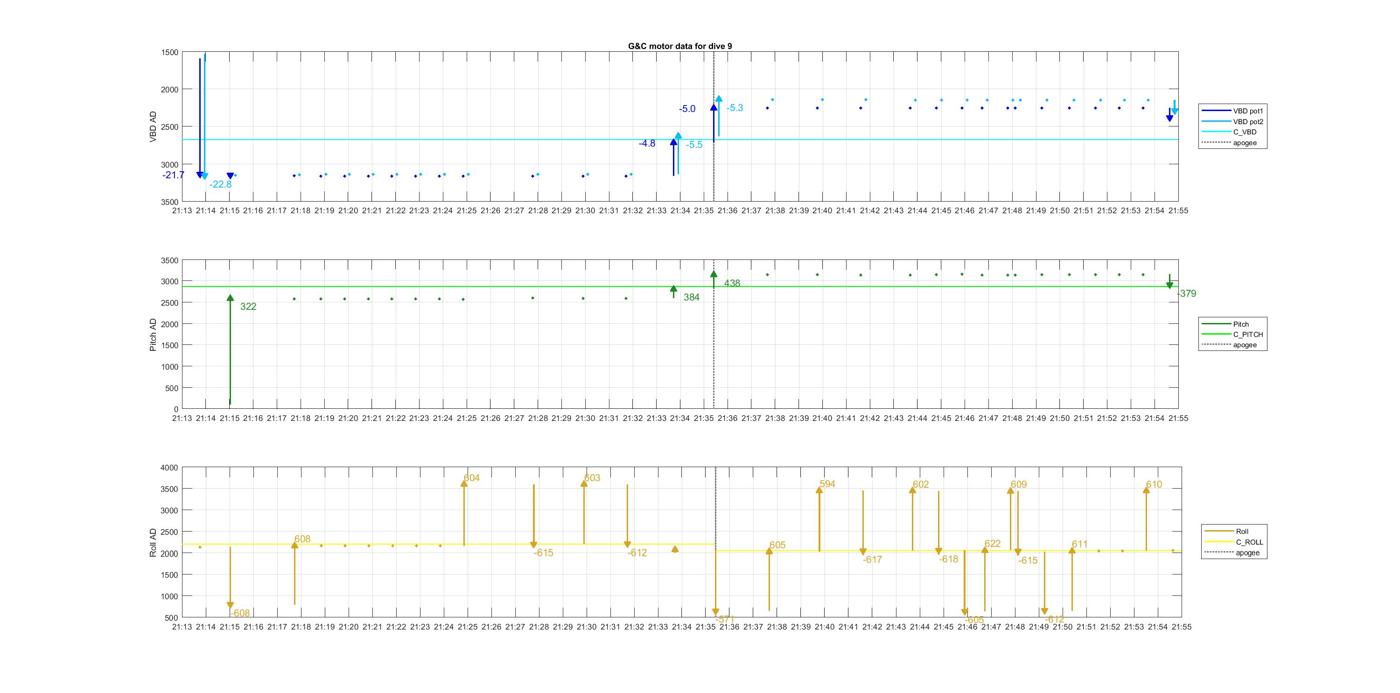Click '4000' tick on Roll y-axis

pyautogui.click(x=170, y=468)
